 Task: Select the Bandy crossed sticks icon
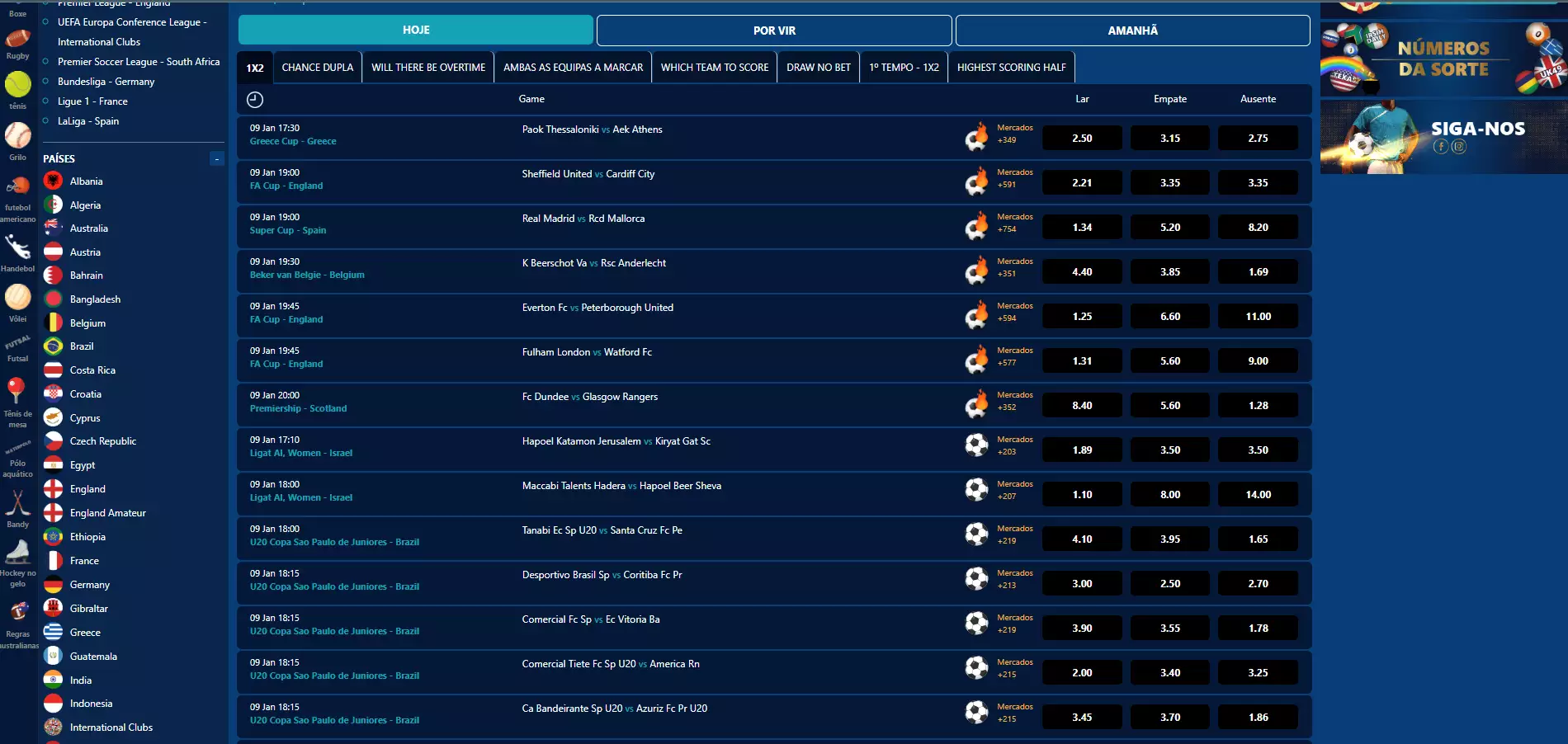click(x=17, y=503)
